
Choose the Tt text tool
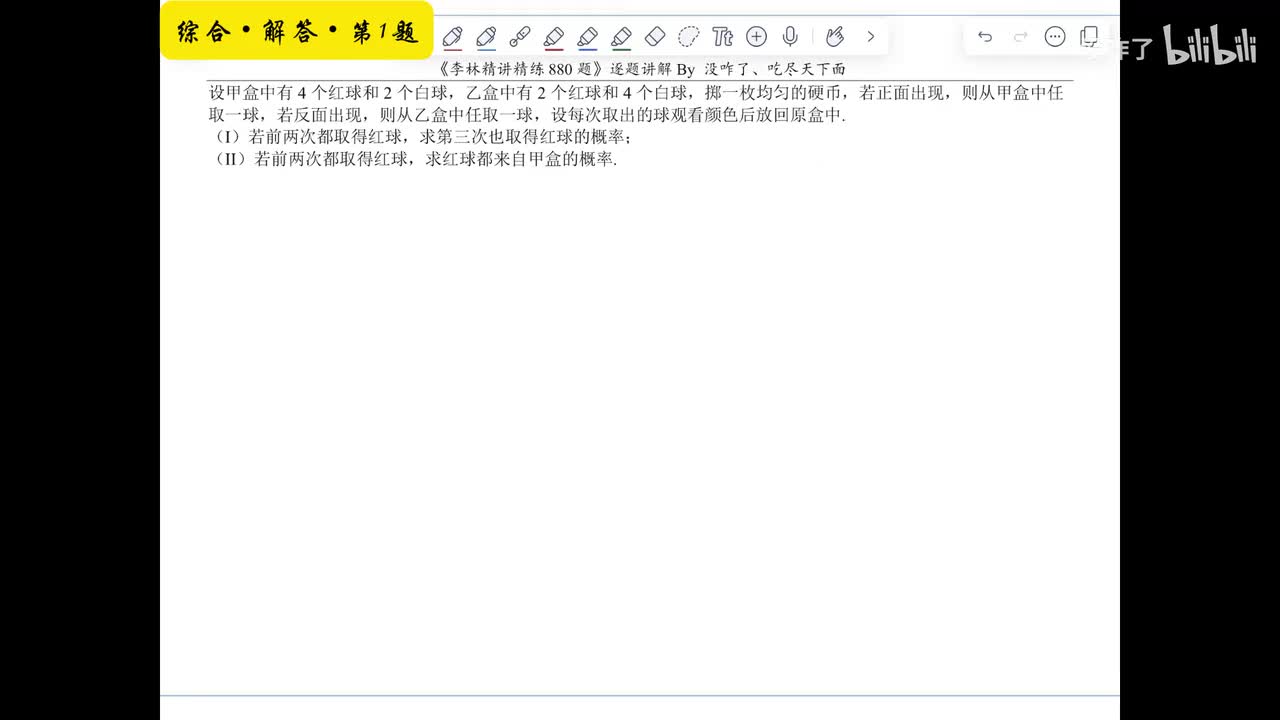pos(723,37)
